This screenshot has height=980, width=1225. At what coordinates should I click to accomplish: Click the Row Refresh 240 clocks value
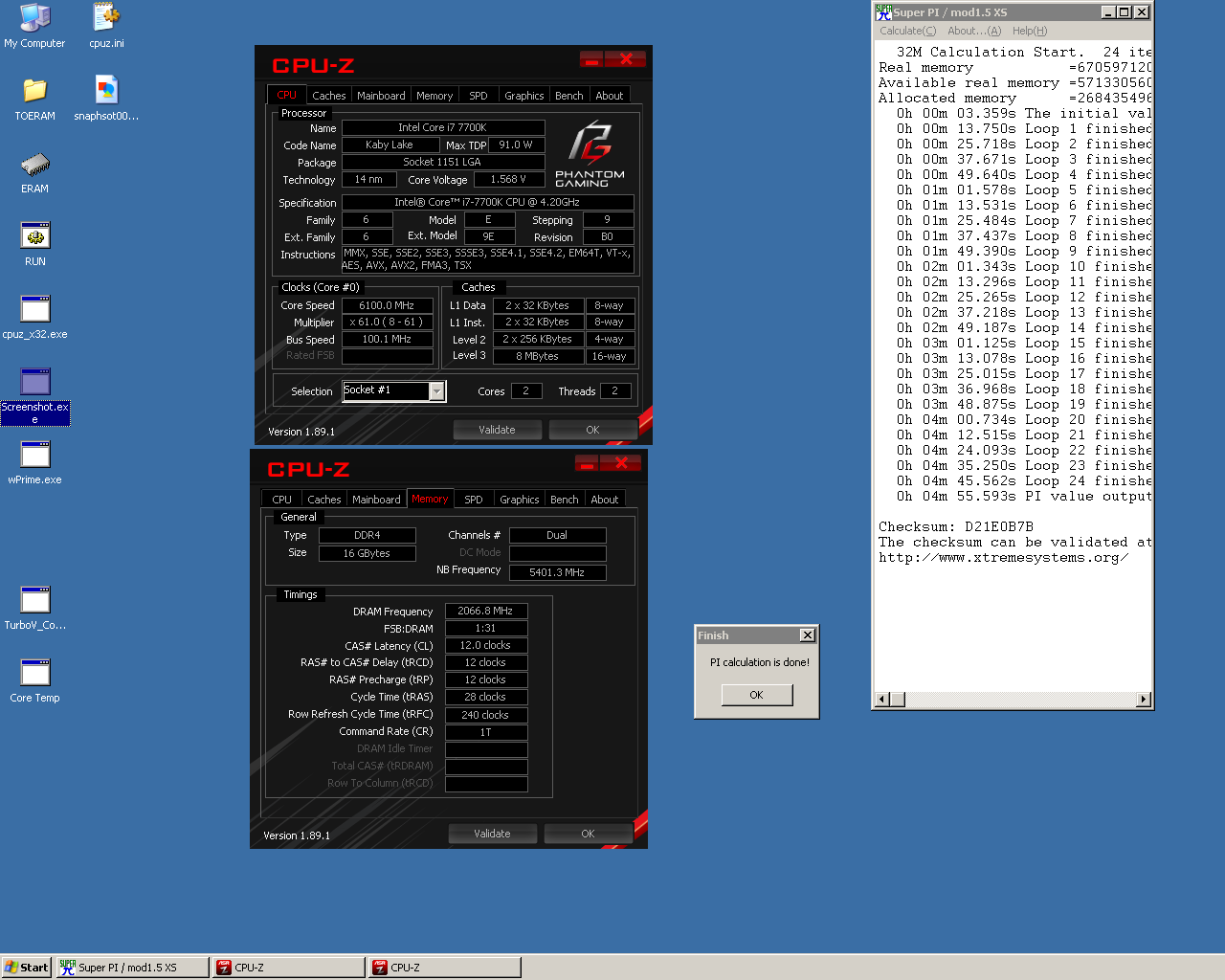[x=485, y=715]
